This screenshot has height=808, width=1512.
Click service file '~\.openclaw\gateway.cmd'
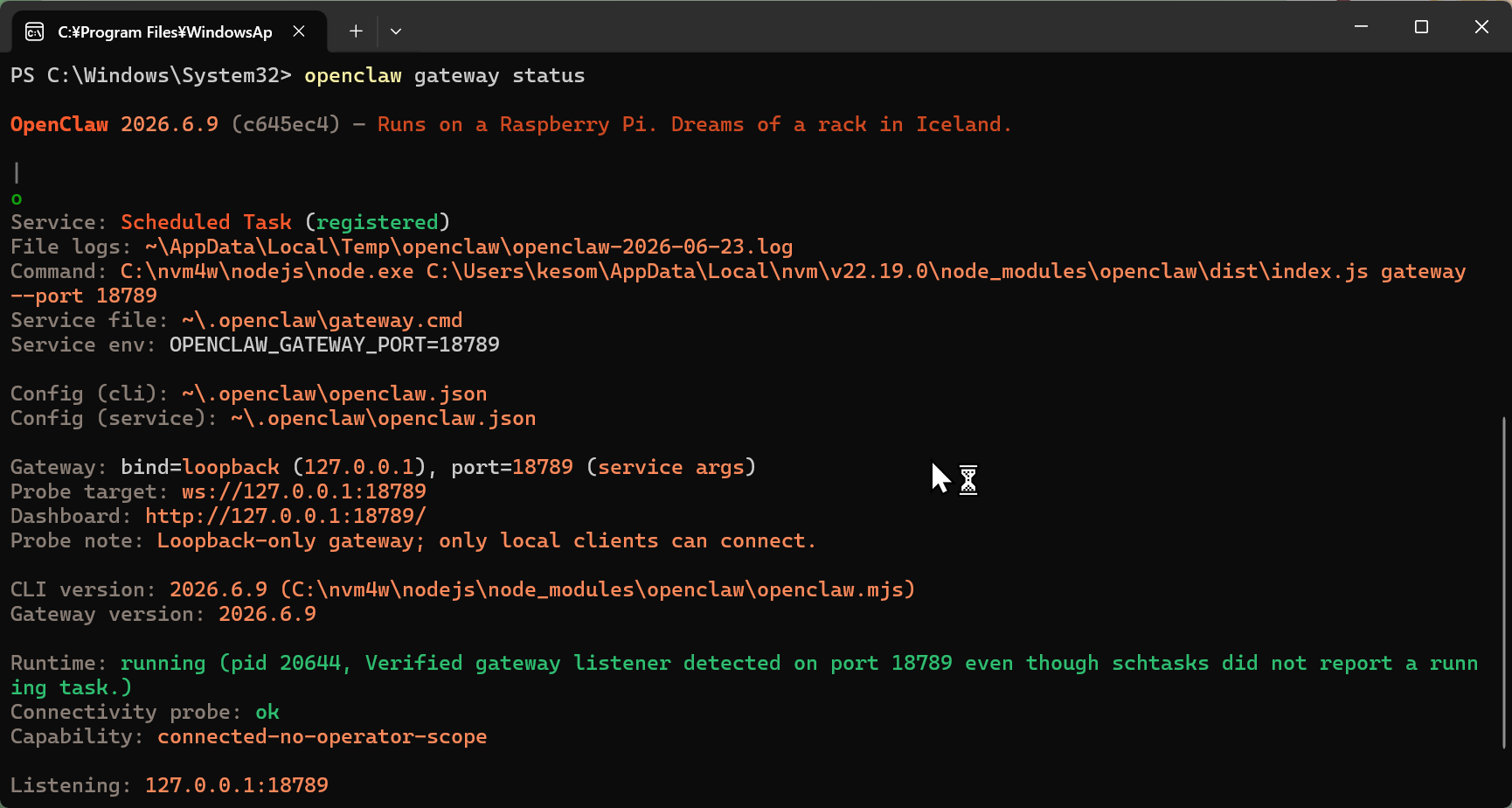point(323,321)
